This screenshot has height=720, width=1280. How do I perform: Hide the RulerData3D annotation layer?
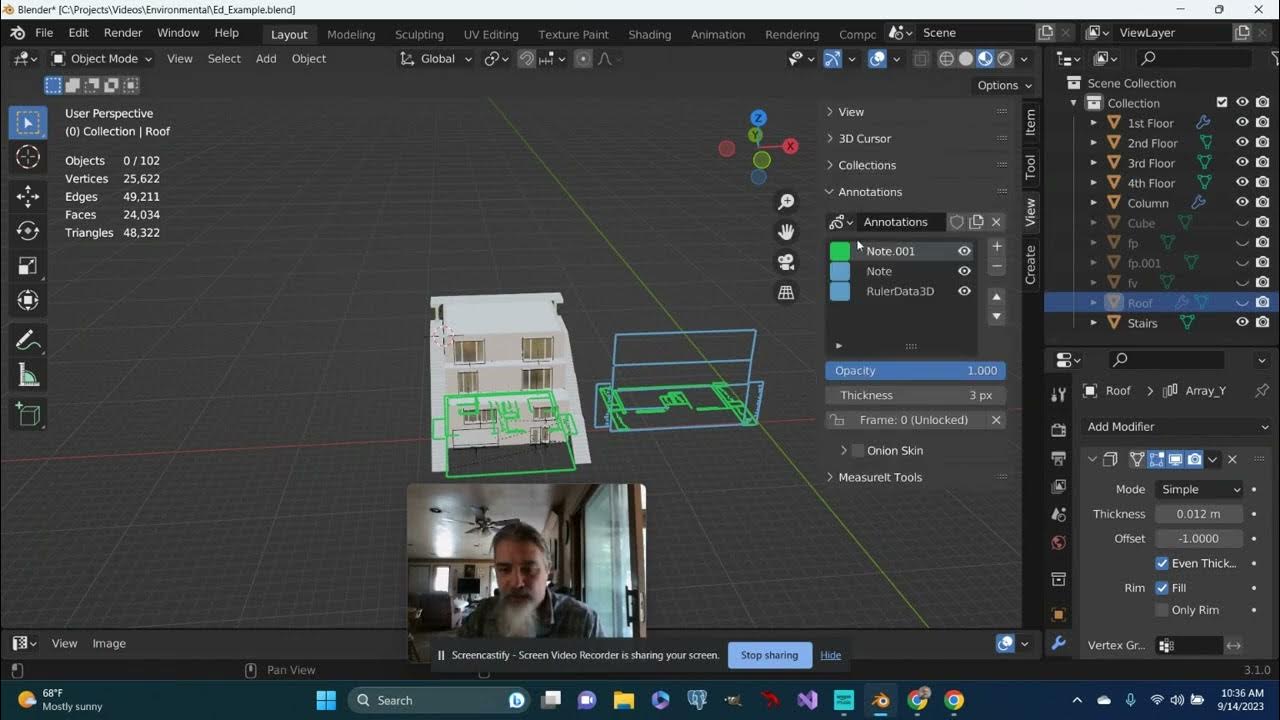tap(964, 291)
